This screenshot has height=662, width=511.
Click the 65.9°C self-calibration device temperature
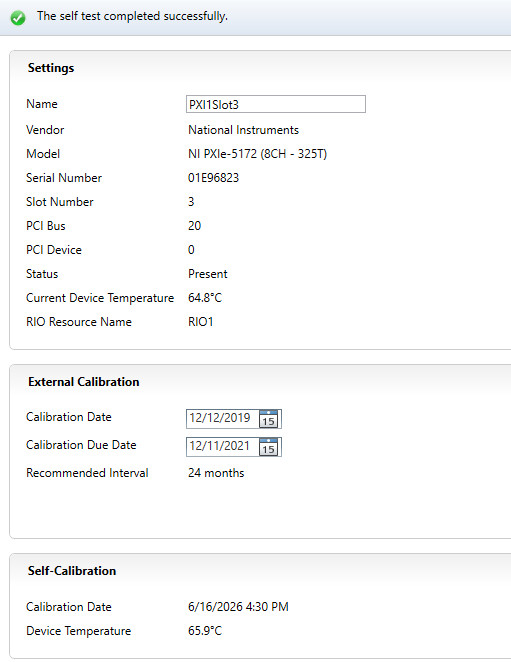click(205, 631)
